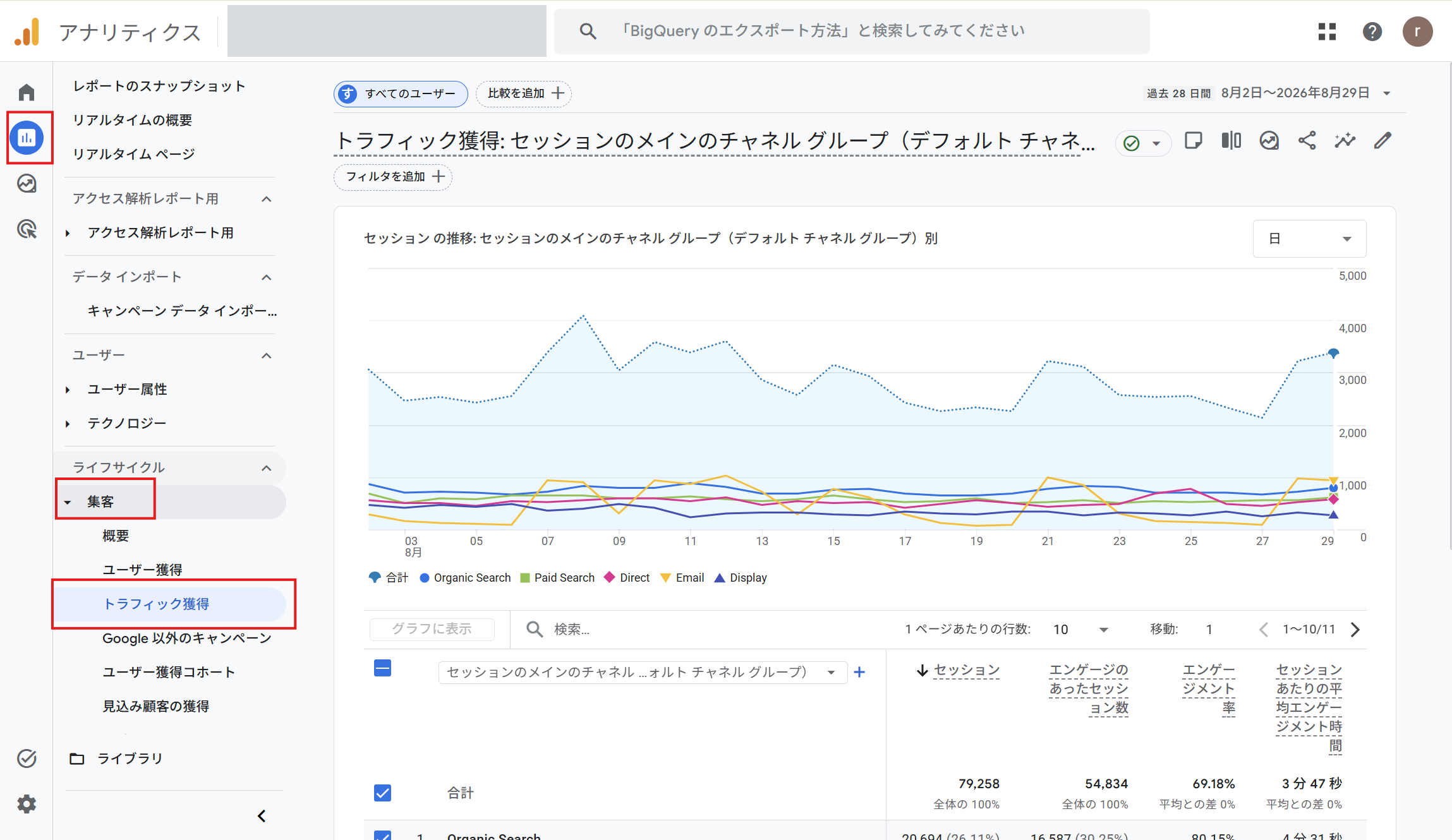1452x840 pixels.
Task: Toggle Email series in chart legend
Action: tap(682, 577)
